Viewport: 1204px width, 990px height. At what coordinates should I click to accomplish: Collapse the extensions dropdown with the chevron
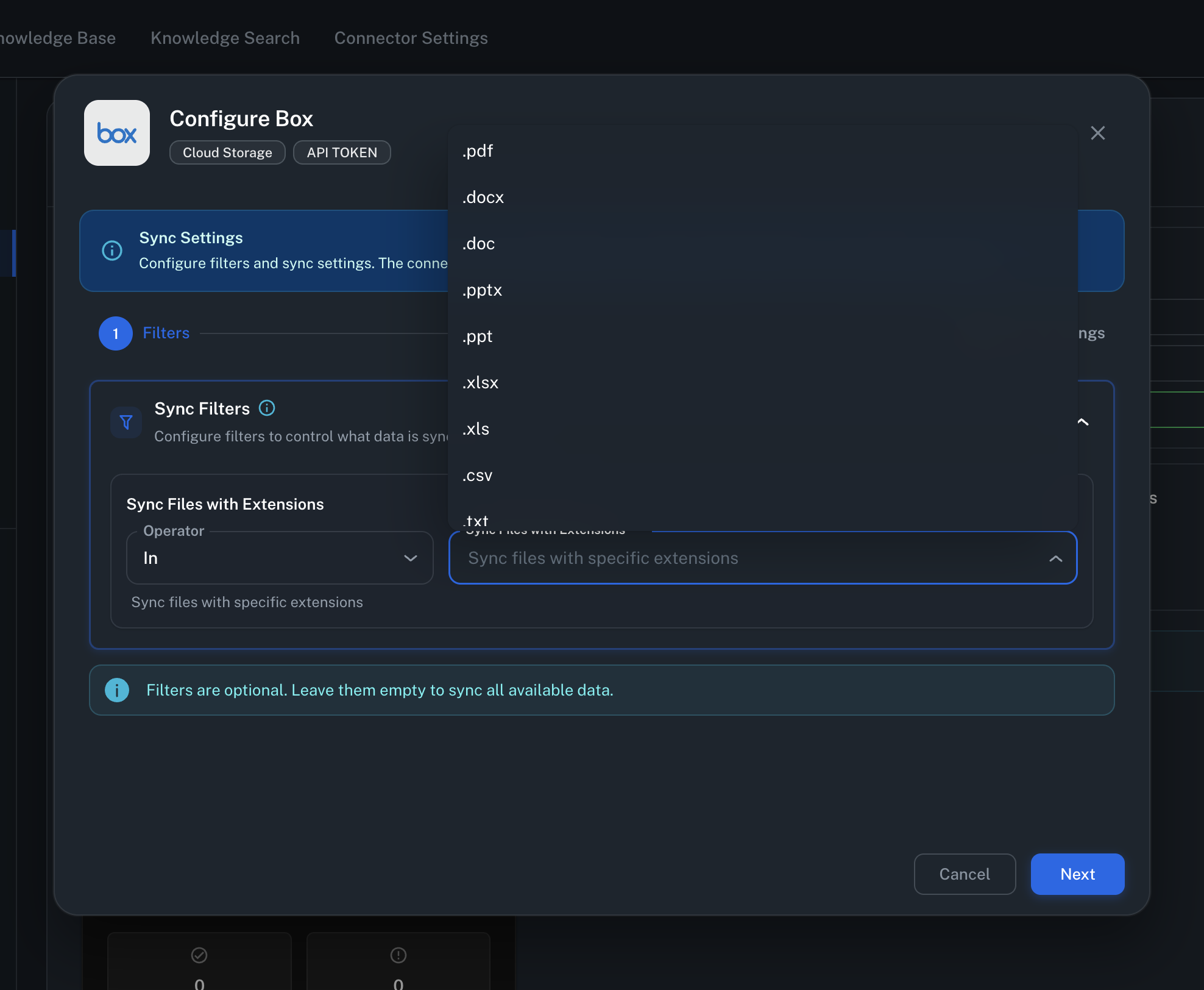point(1055,558)
